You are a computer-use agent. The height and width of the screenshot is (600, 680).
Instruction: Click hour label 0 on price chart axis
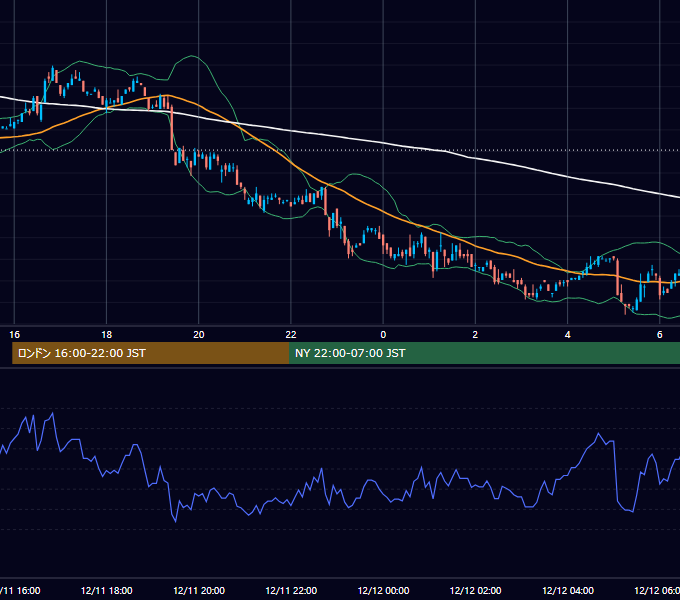pos(383,335)
